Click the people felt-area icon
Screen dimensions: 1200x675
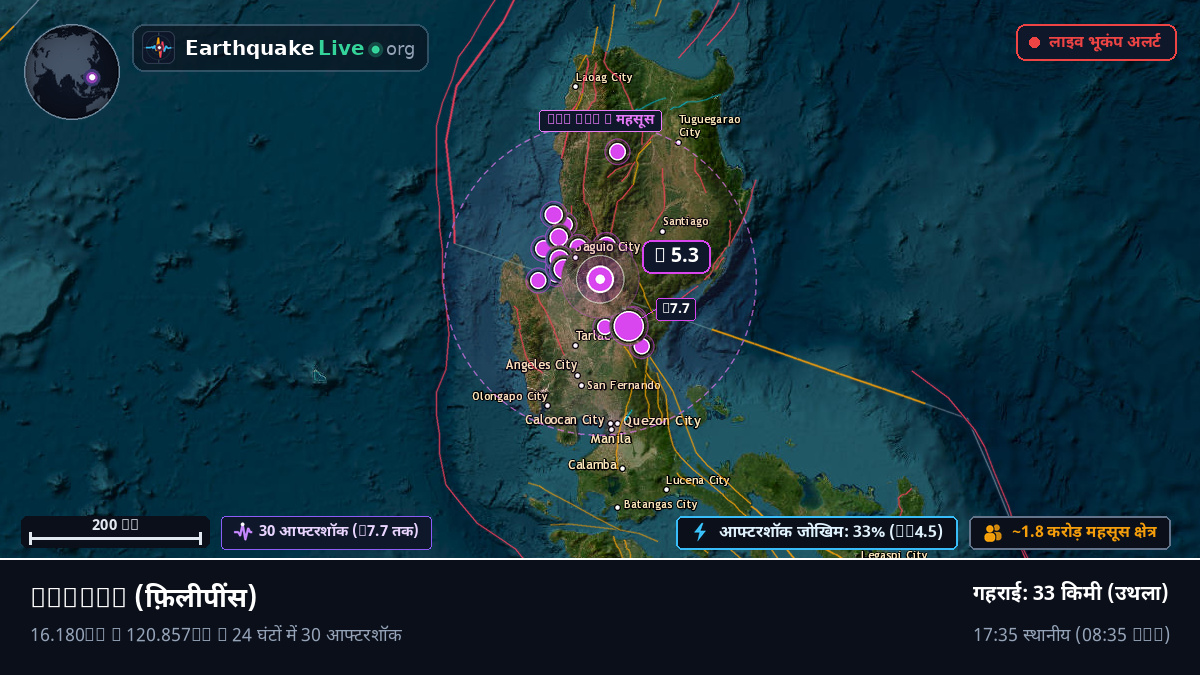click(x=993, y=533)
